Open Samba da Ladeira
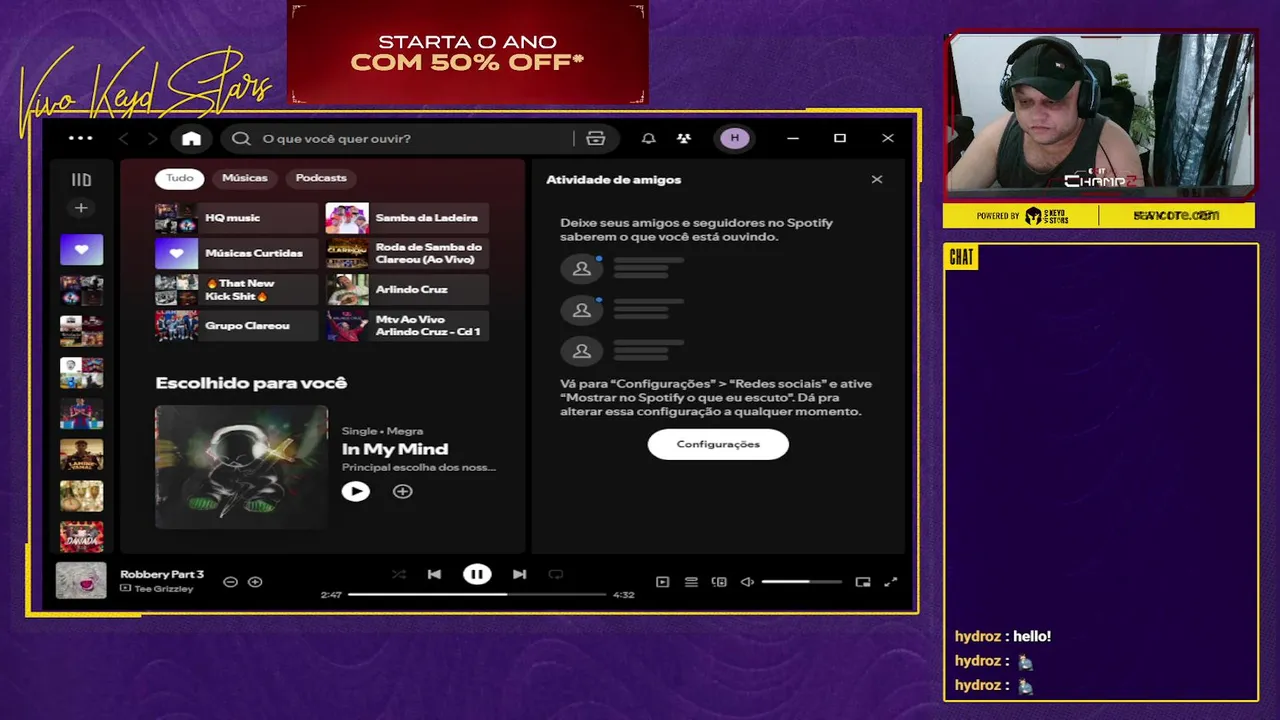The width and height of the screenshot is (1280, 720). click(x=407, y=218)
